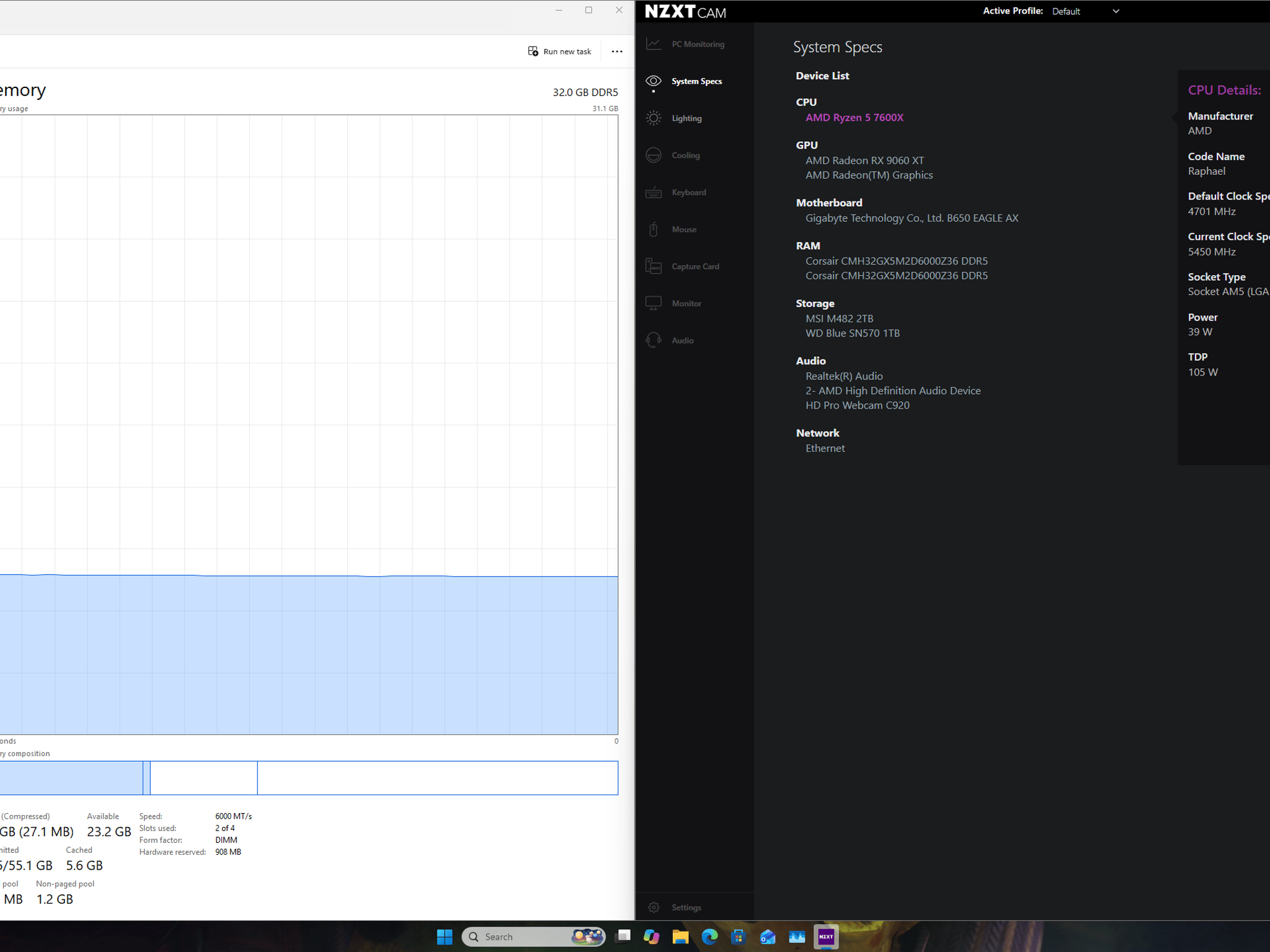The width and height of the screenshot is (1270, 952).
Task: Click the Device List heading
Action: coord(822,76)
